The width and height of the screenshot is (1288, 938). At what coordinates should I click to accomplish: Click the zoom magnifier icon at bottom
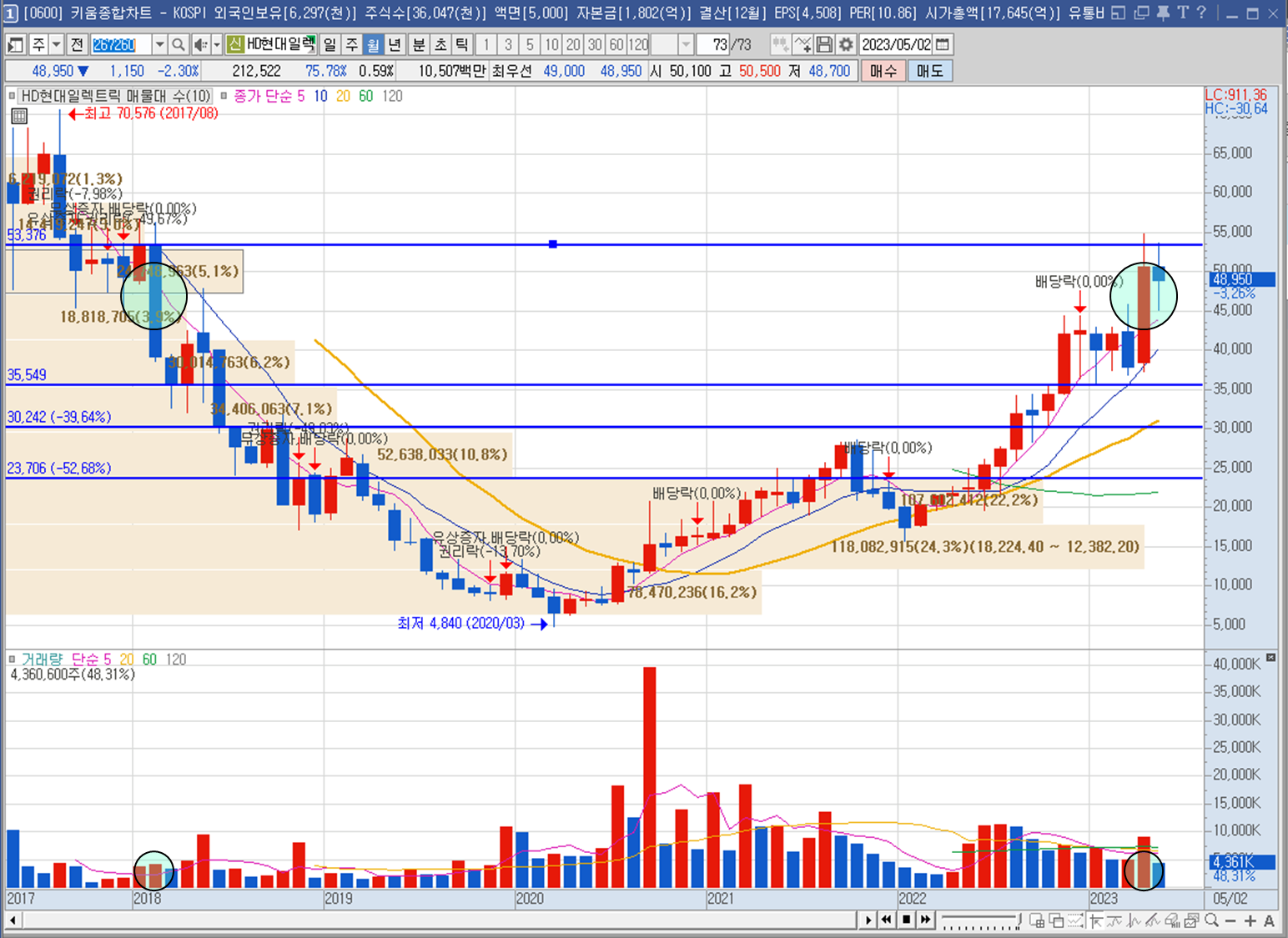pyautogui.click(x=1212, y=920)
